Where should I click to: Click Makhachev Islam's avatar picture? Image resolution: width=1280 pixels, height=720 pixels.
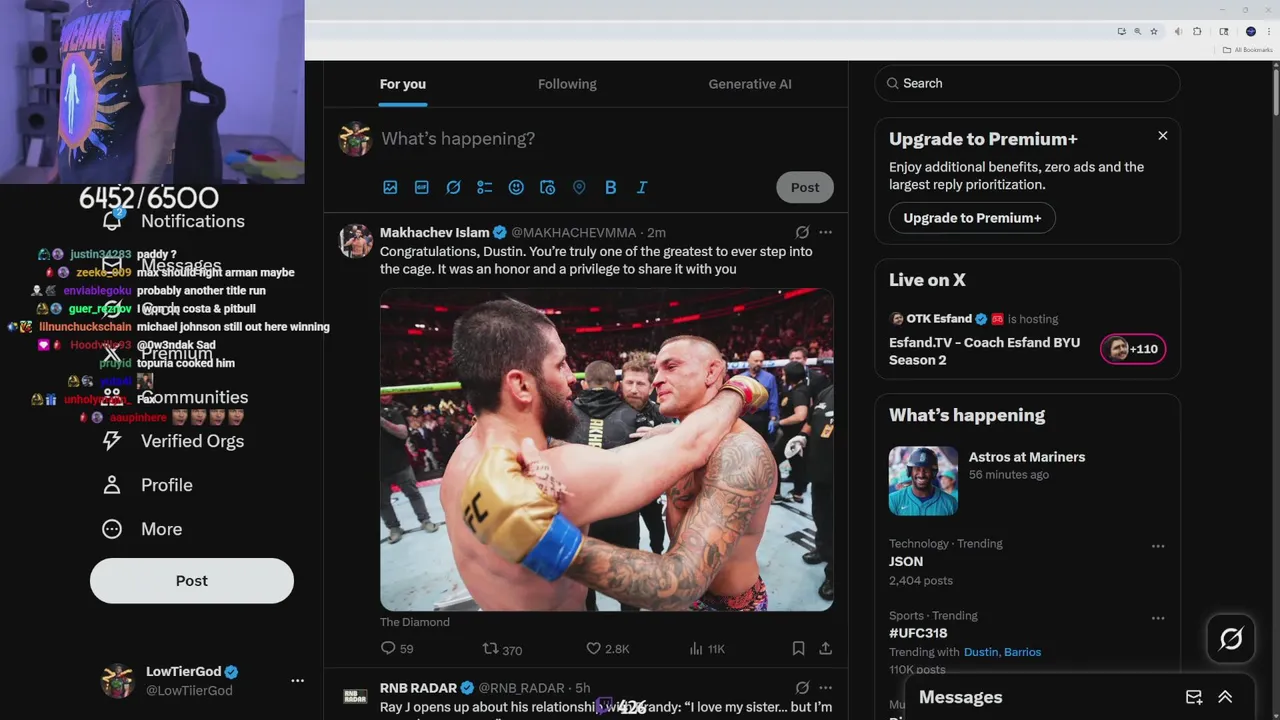pyautogui.click(x=355, y=241)
